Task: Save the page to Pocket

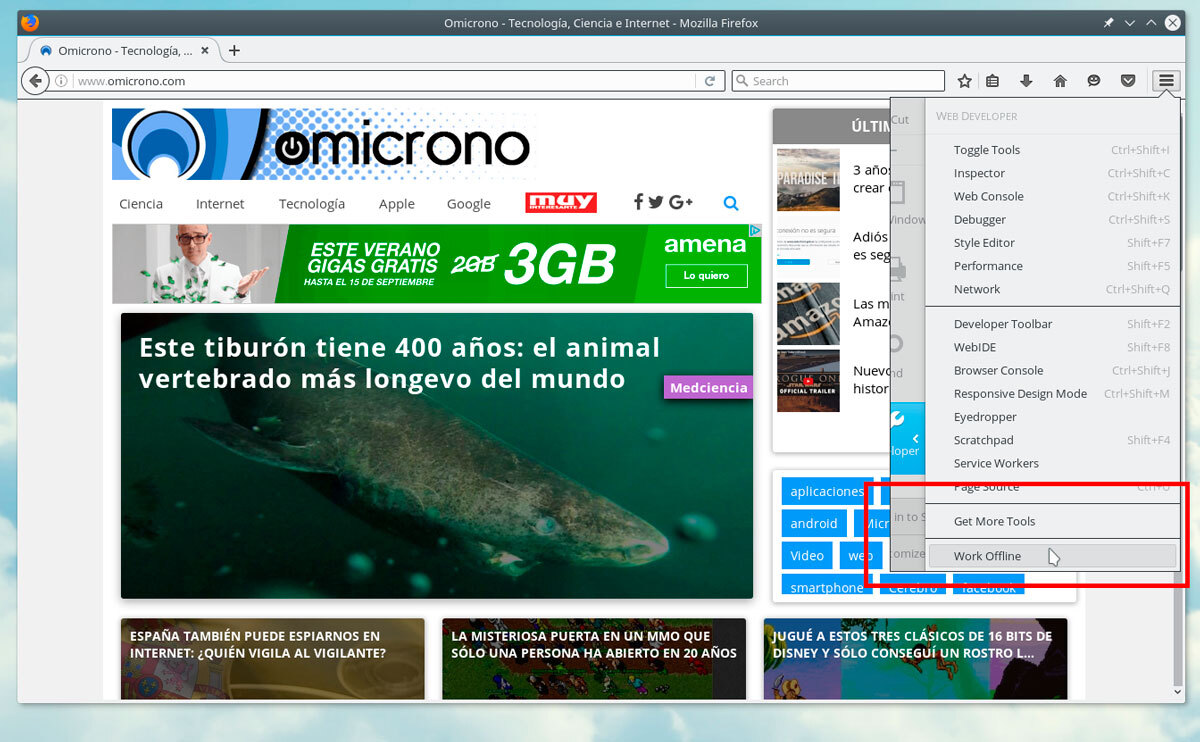Action: (1127, 80)
